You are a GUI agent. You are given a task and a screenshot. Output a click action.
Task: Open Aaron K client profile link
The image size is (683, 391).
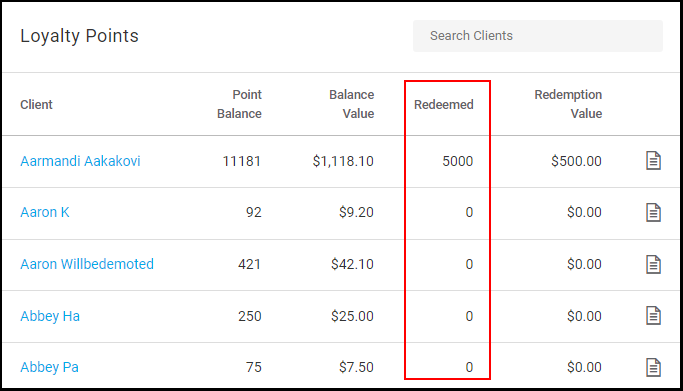tap(45, 212)
